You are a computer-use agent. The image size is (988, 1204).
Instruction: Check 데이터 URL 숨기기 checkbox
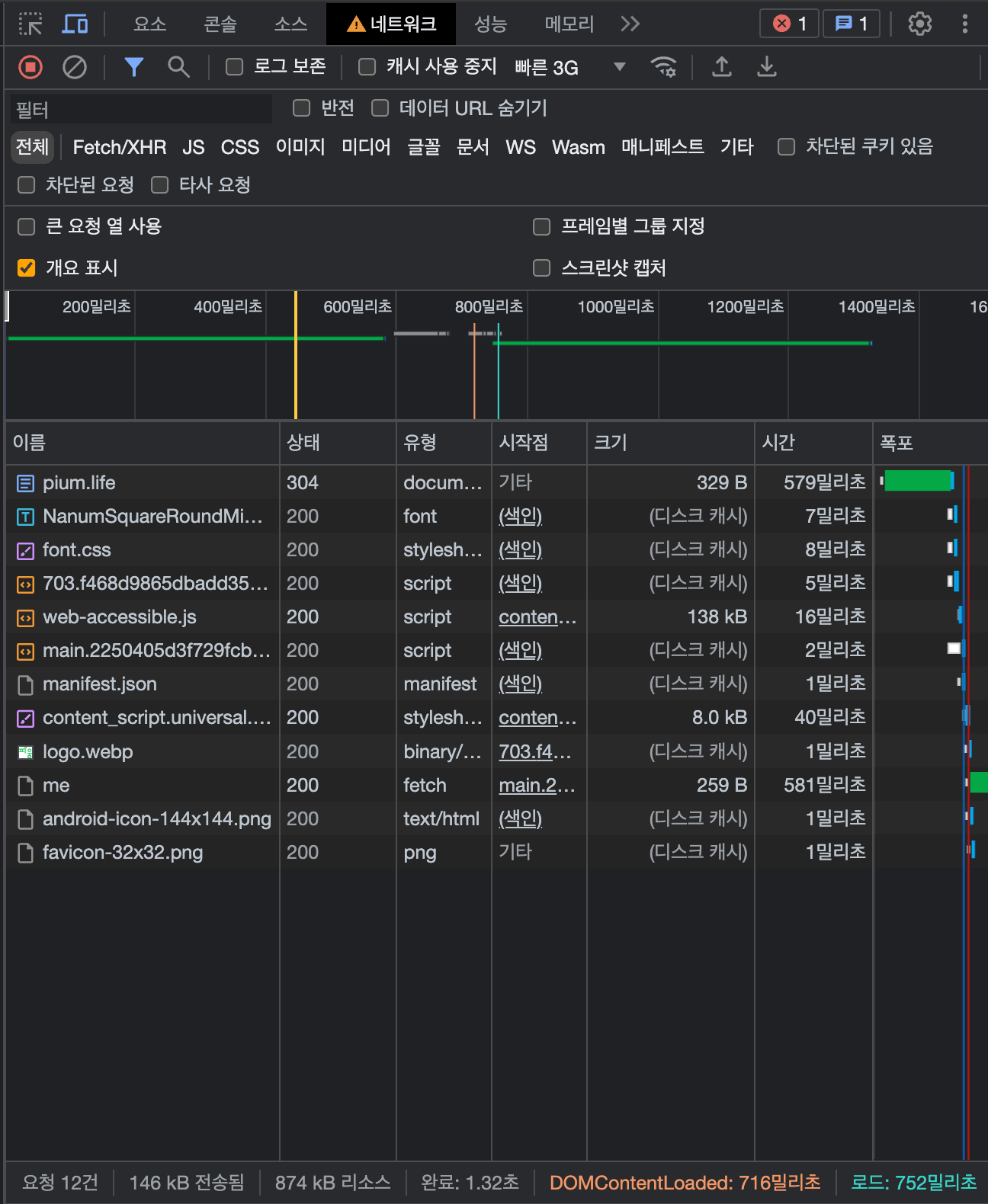click(380, 108)
